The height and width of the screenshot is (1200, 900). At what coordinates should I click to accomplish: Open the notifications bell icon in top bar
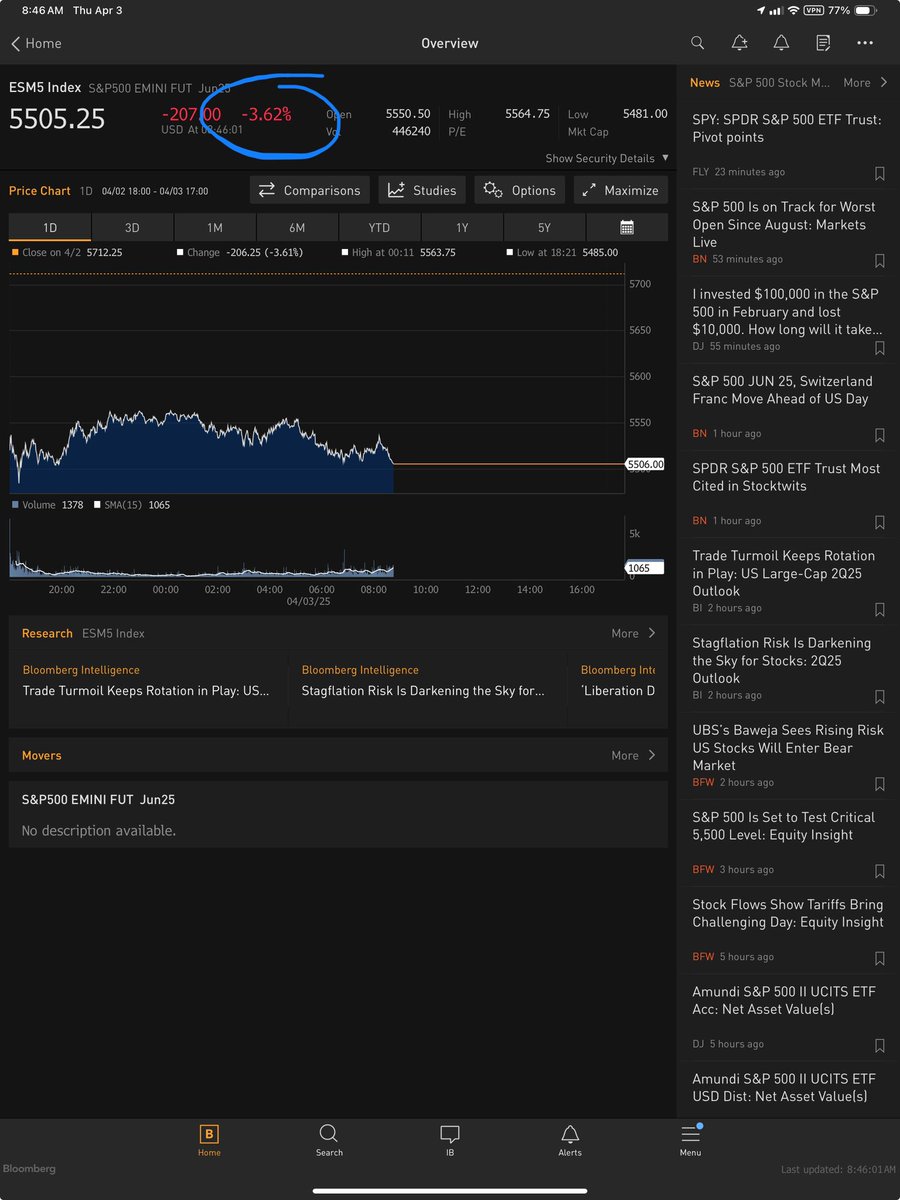[x=781, y=43]
